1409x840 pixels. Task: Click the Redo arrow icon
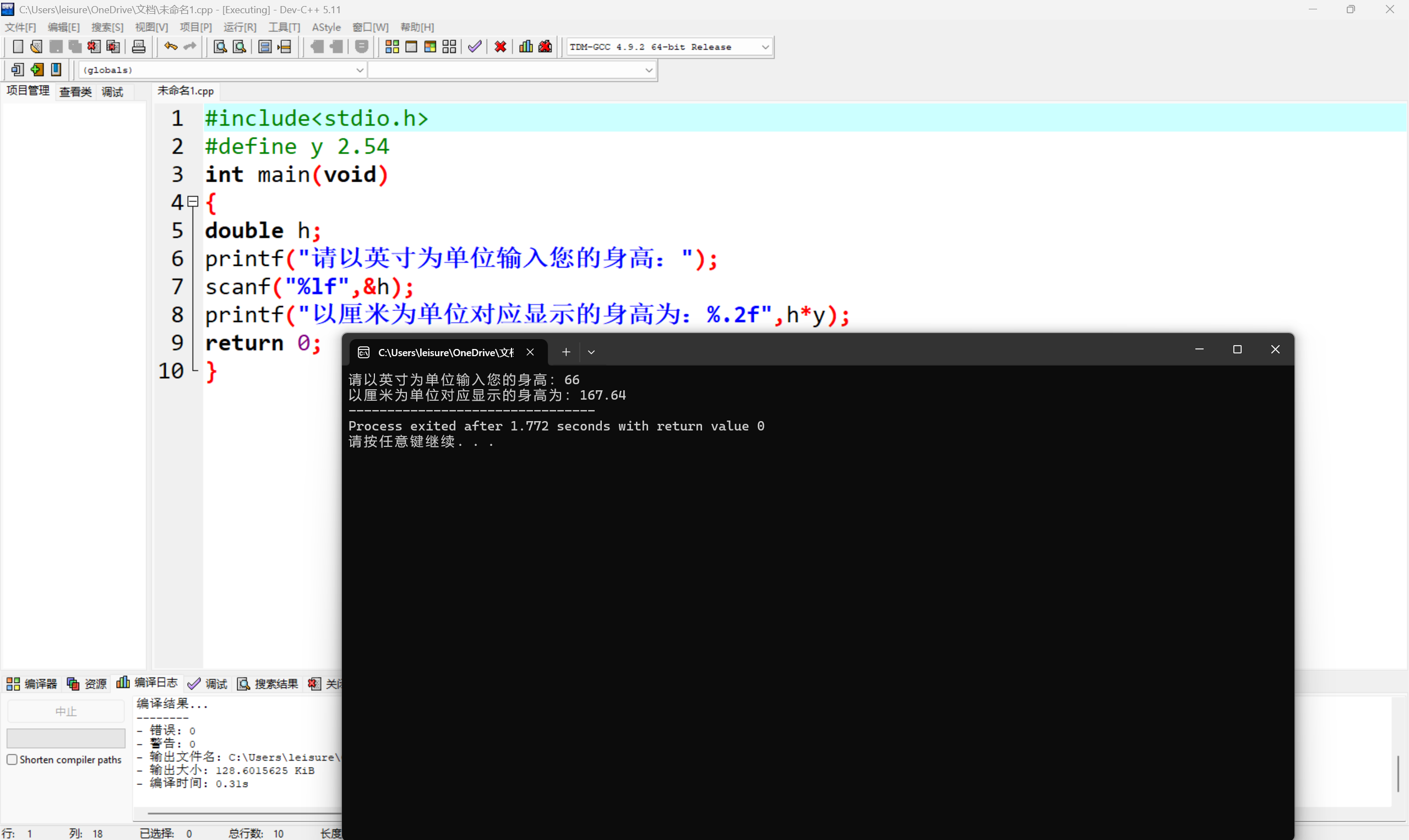click(x=189, y=46)
